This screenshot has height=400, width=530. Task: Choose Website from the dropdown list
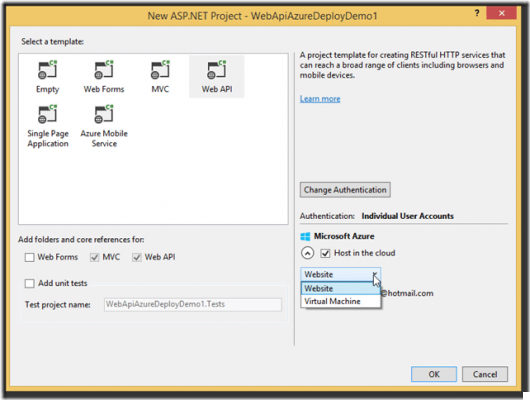click(340, 288)
